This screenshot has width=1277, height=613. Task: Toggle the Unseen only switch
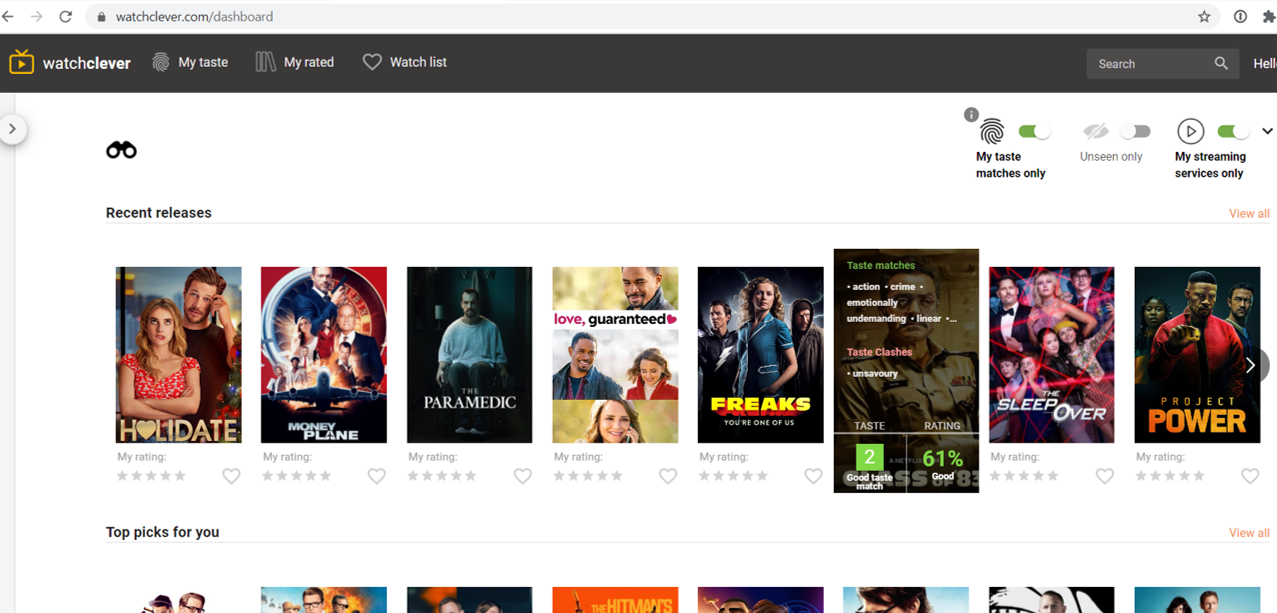(1135, 131)
